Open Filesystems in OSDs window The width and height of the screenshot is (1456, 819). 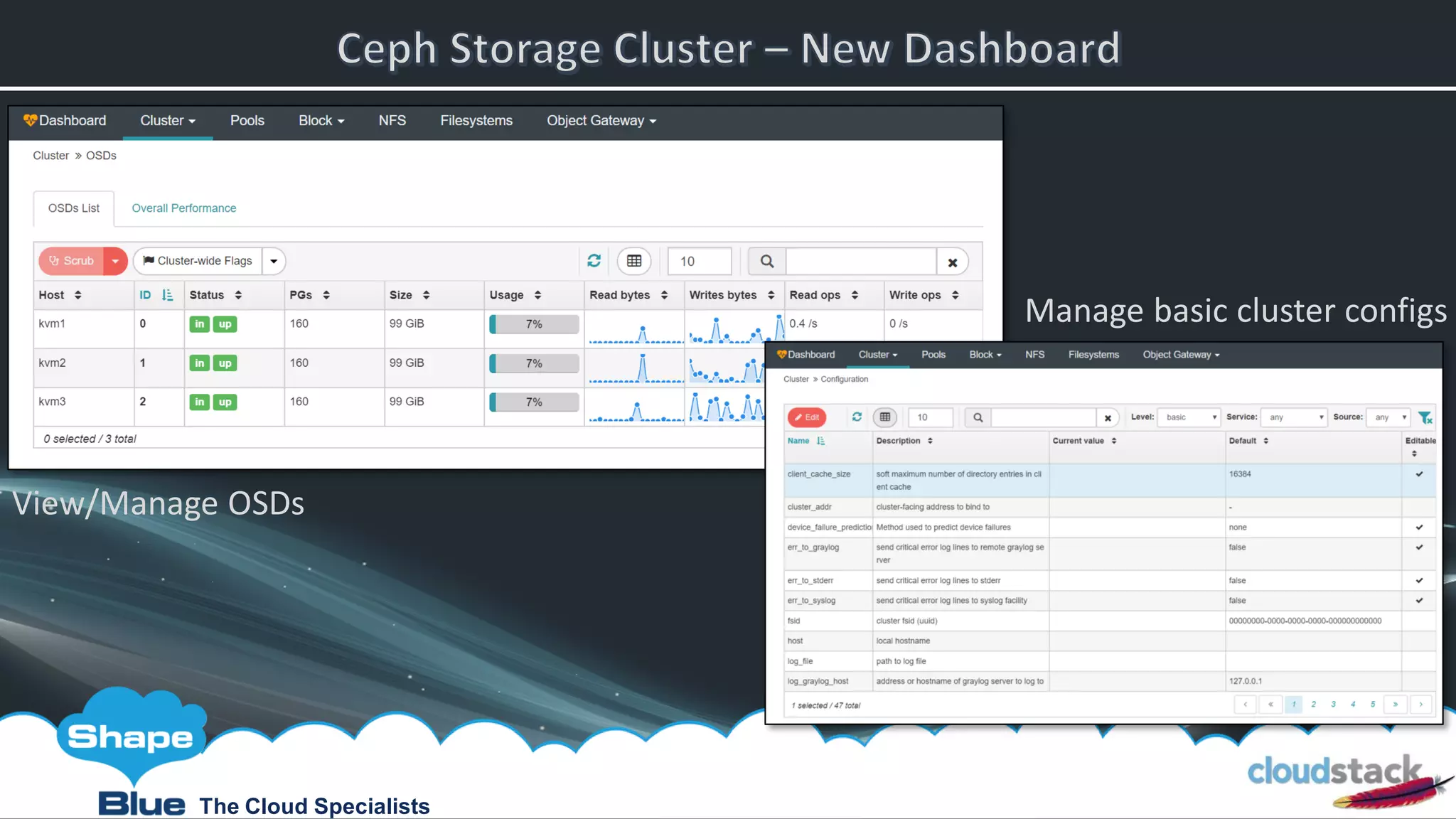(476, 121)
